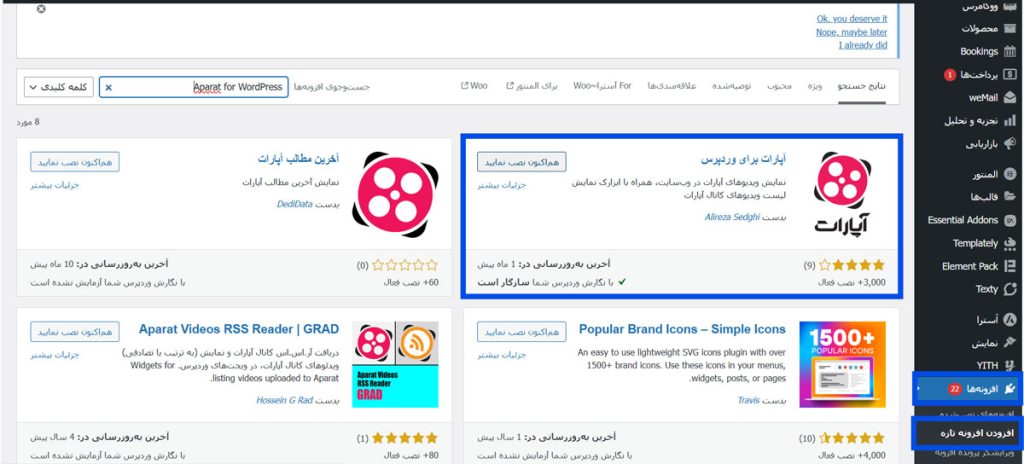Image resolution: width=1024 pixels, height=464 pixels.
Task: Open the WooCommerce (ووکامرس) sidebar icon
Action: (x=1009, y=7)
